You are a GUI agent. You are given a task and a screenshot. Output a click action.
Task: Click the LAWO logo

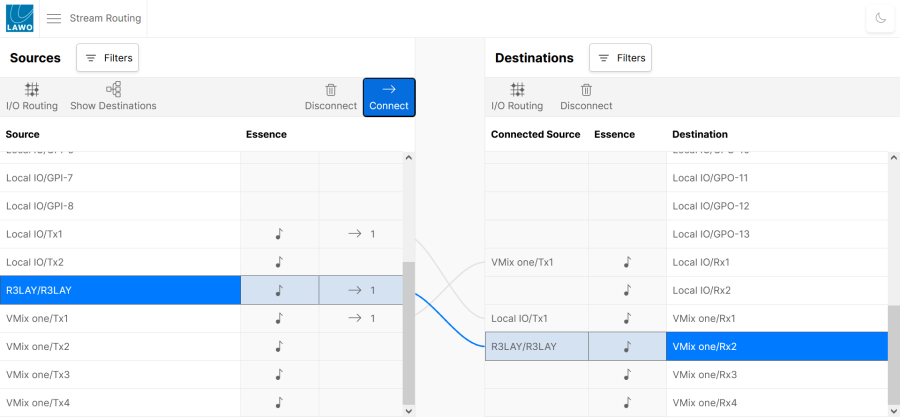click(20, 18)
